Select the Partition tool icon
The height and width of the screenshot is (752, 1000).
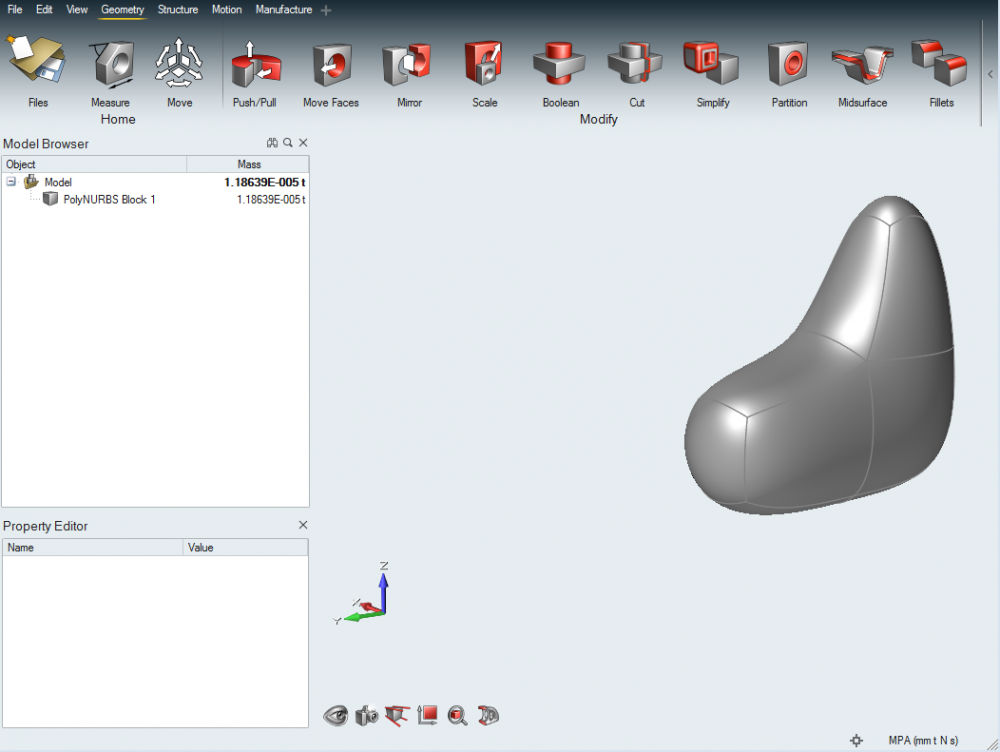coord(788,63)
